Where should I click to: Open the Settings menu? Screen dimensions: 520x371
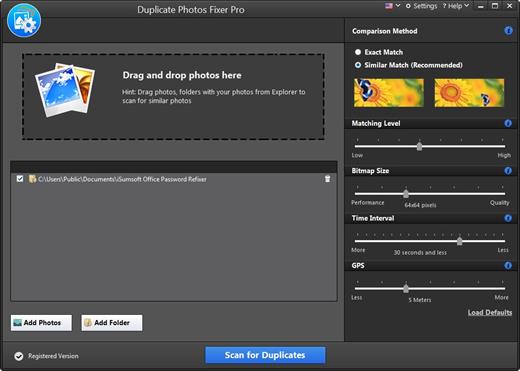[x=421, y=6]
